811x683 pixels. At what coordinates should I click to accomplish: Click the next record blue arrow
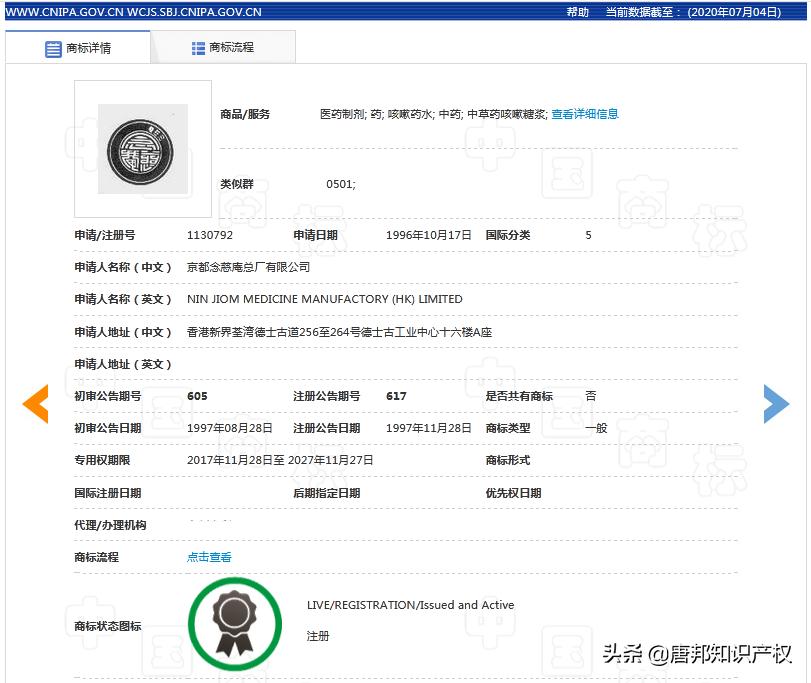pos(776,403)
